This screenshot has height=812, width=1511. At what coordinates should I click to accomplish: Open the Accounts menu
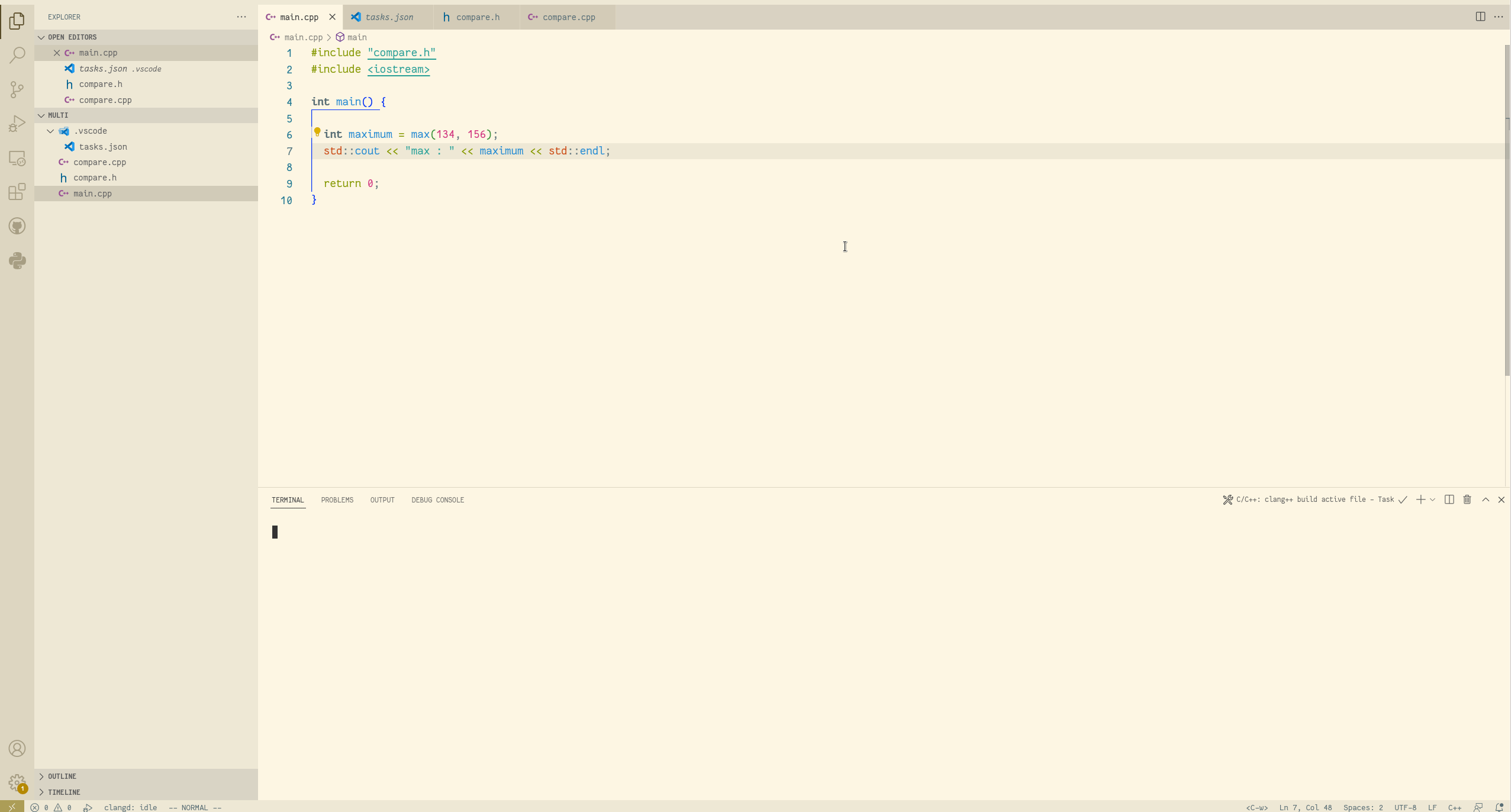pyautogui.click(x=17, y=749)
